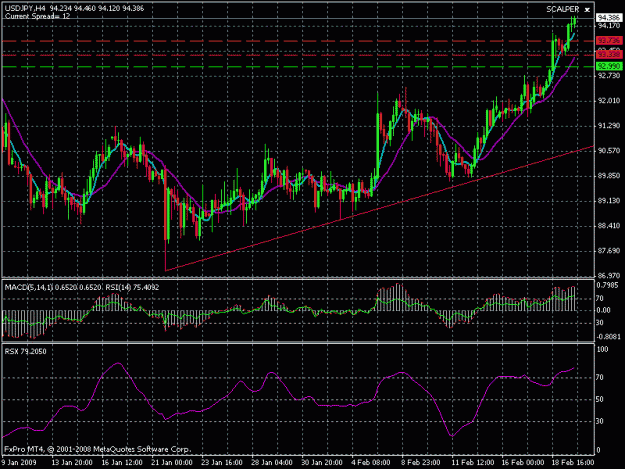Viewport: 625px width, 469px height.
Task: Click the 86.970 price scale value
Action: click(x=609, y=275)
